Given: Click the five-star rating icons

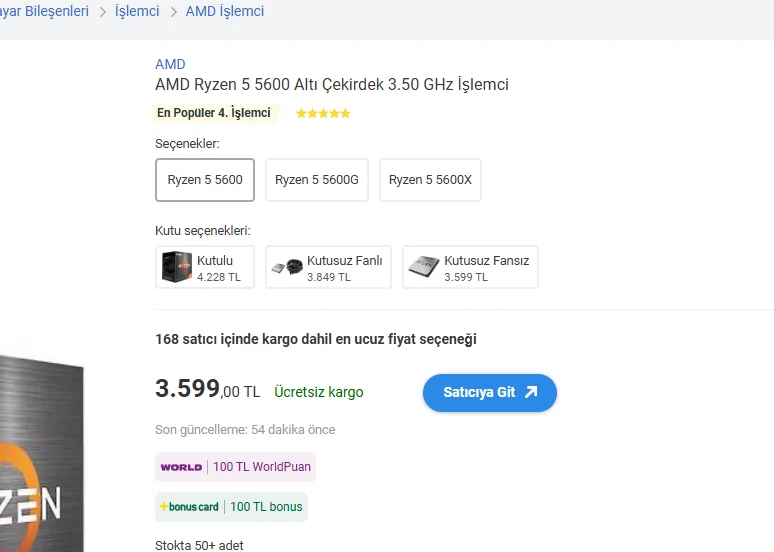Looking at the screenshot, I should tap(323, 114).
